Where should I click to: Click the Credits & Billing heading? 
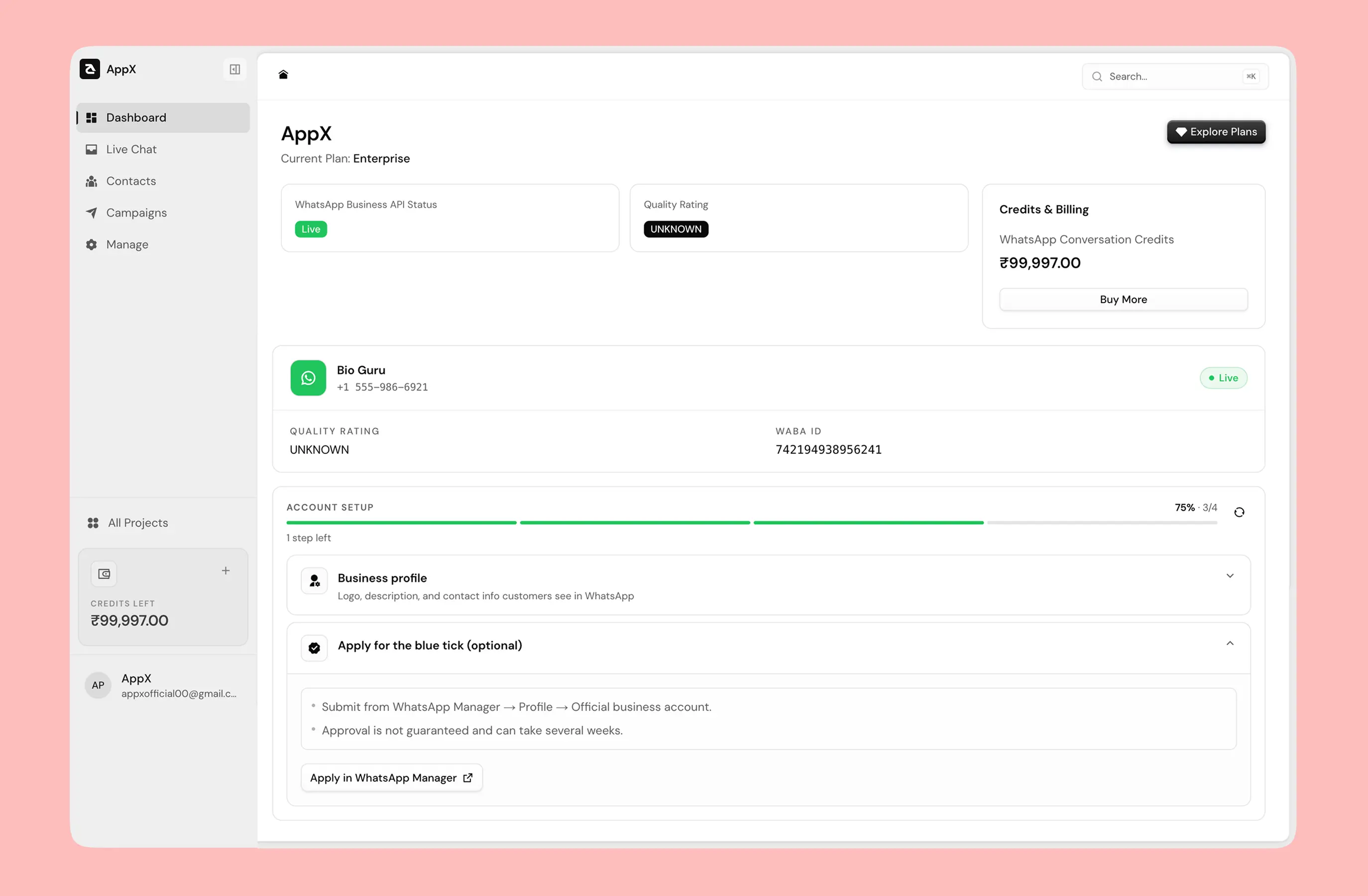click(1044, 209)
